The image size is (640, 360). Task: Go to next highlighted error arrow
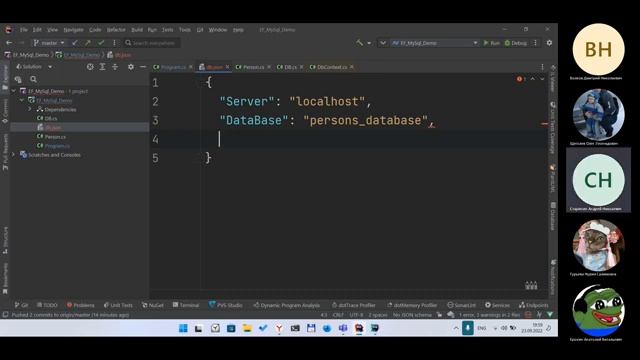(x=542, y=79)
